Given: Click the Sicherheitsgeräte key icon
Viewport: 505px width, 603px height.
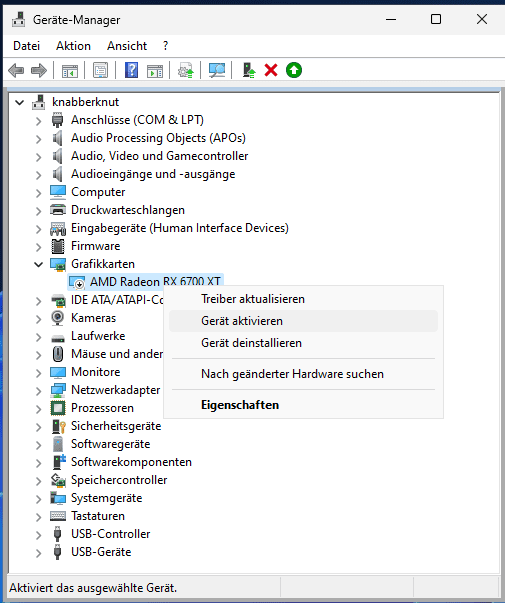Looking at the screenshot, I should [x=58, y=426].
